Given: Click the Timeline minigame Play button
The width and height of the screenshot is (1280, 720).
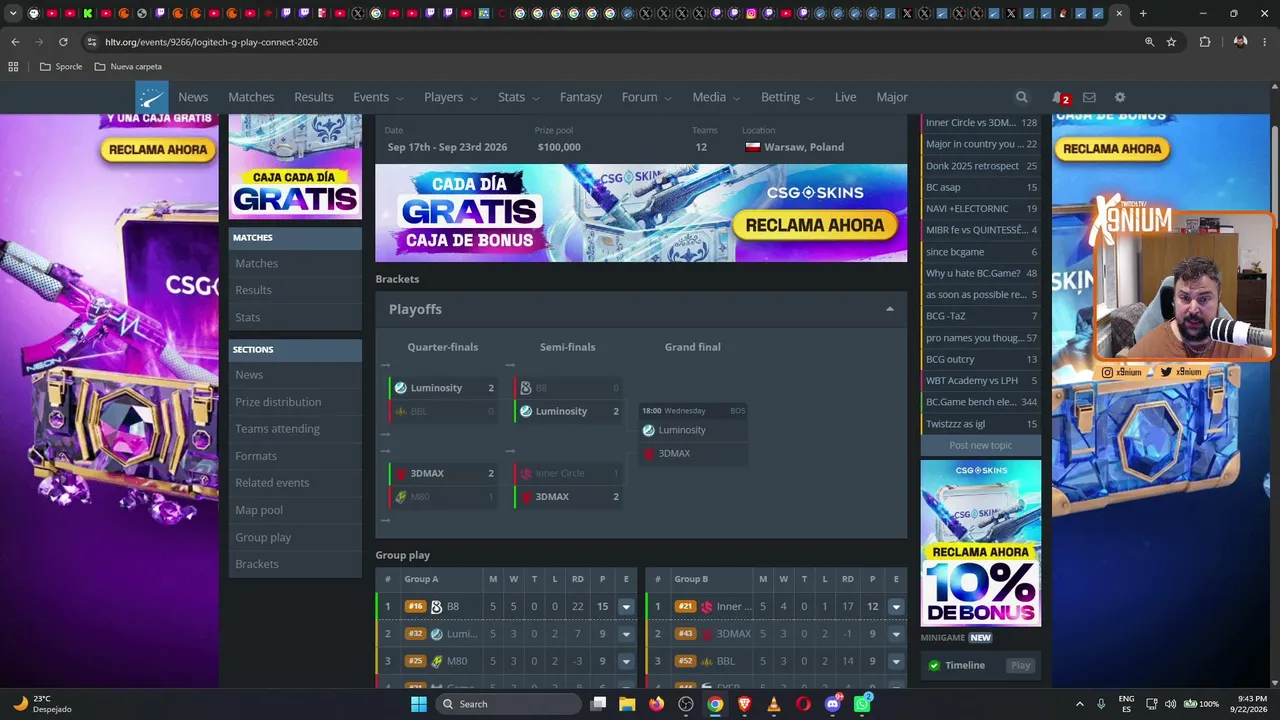Looking at the screenshot, I should (x=1020, y=665).
